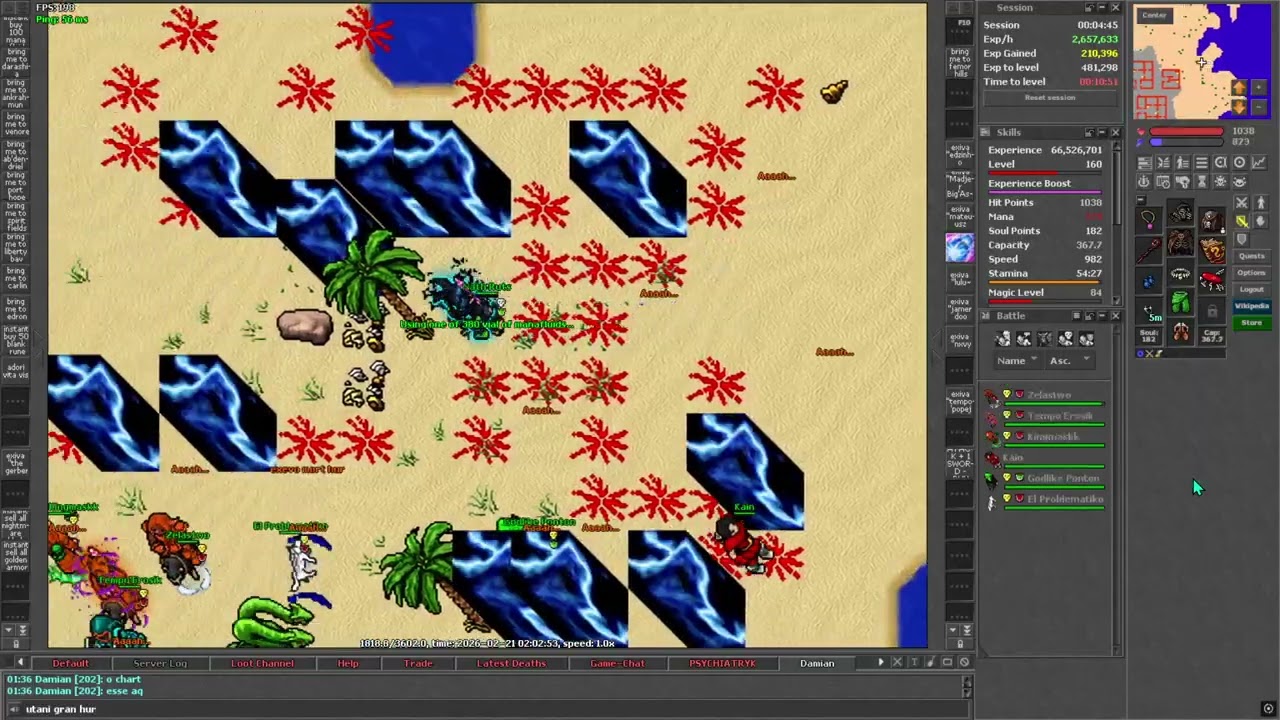Open the spider bestiary icon
This screenshot has width=1280, height=720.
point(1220,181)
